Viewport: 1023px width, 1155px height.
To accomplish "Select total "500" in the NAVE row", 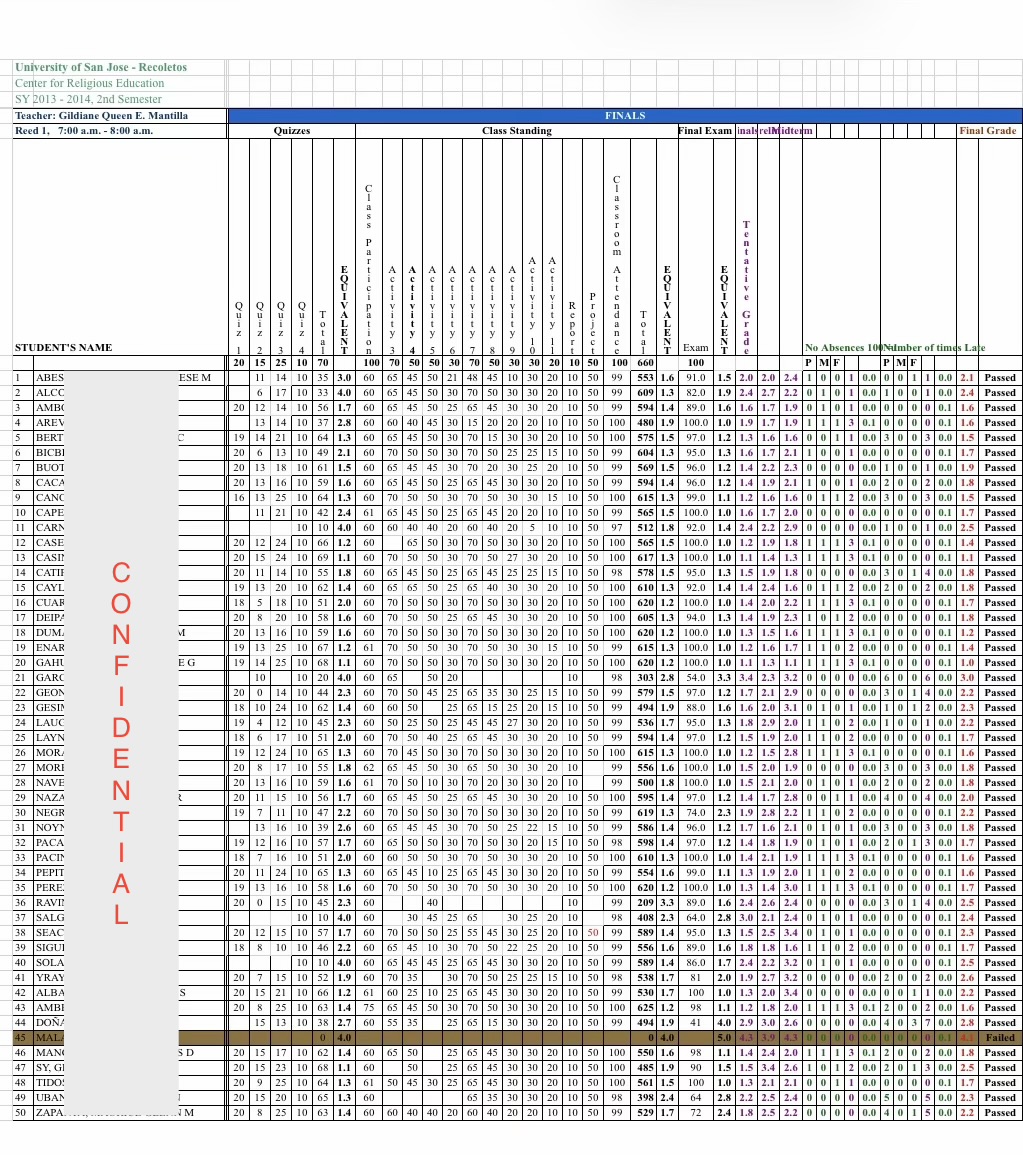I will [645, 783].
